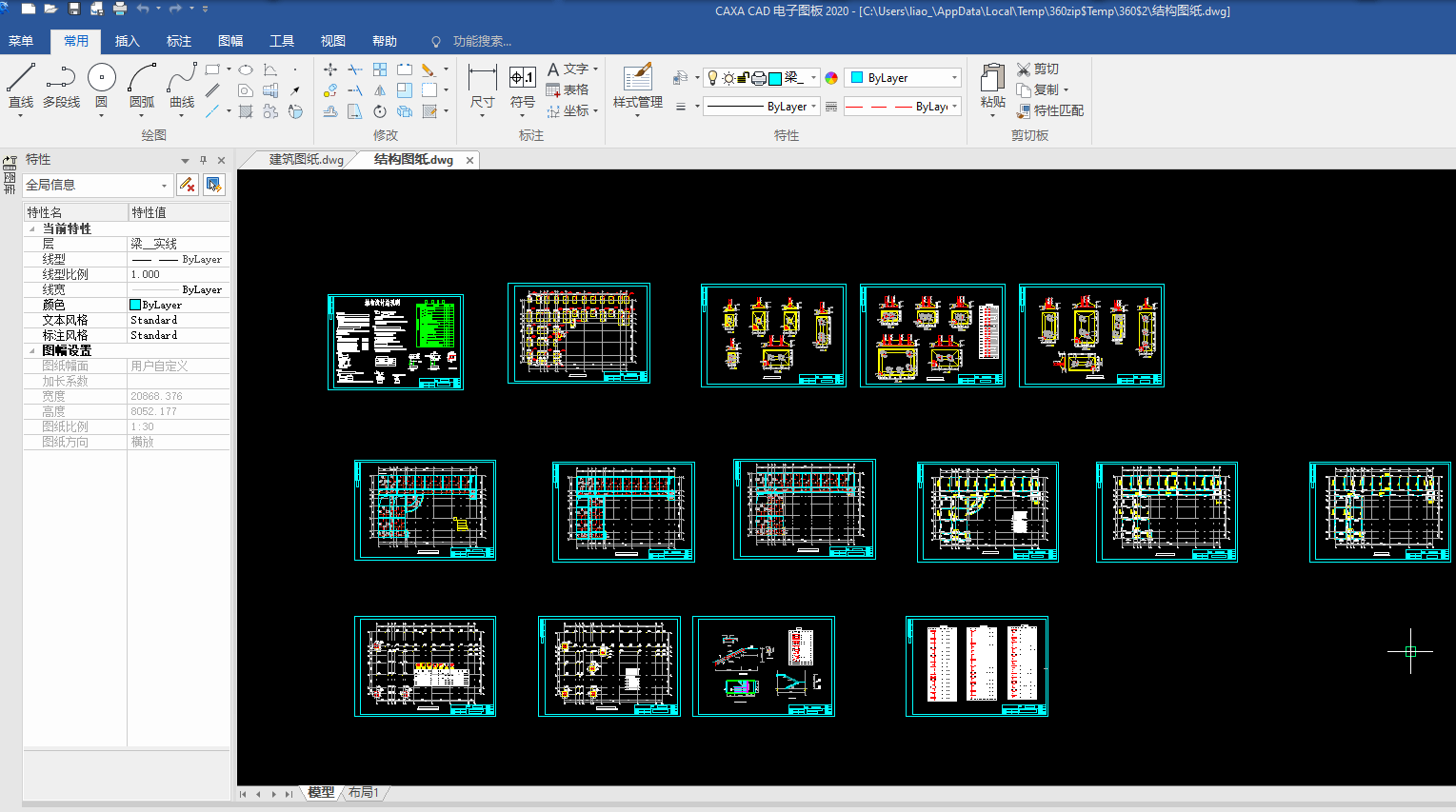Click the cyan 颜色 ByLayer swatch in properties
Viewport: 1456px width, 812px height.
(135, 305)
